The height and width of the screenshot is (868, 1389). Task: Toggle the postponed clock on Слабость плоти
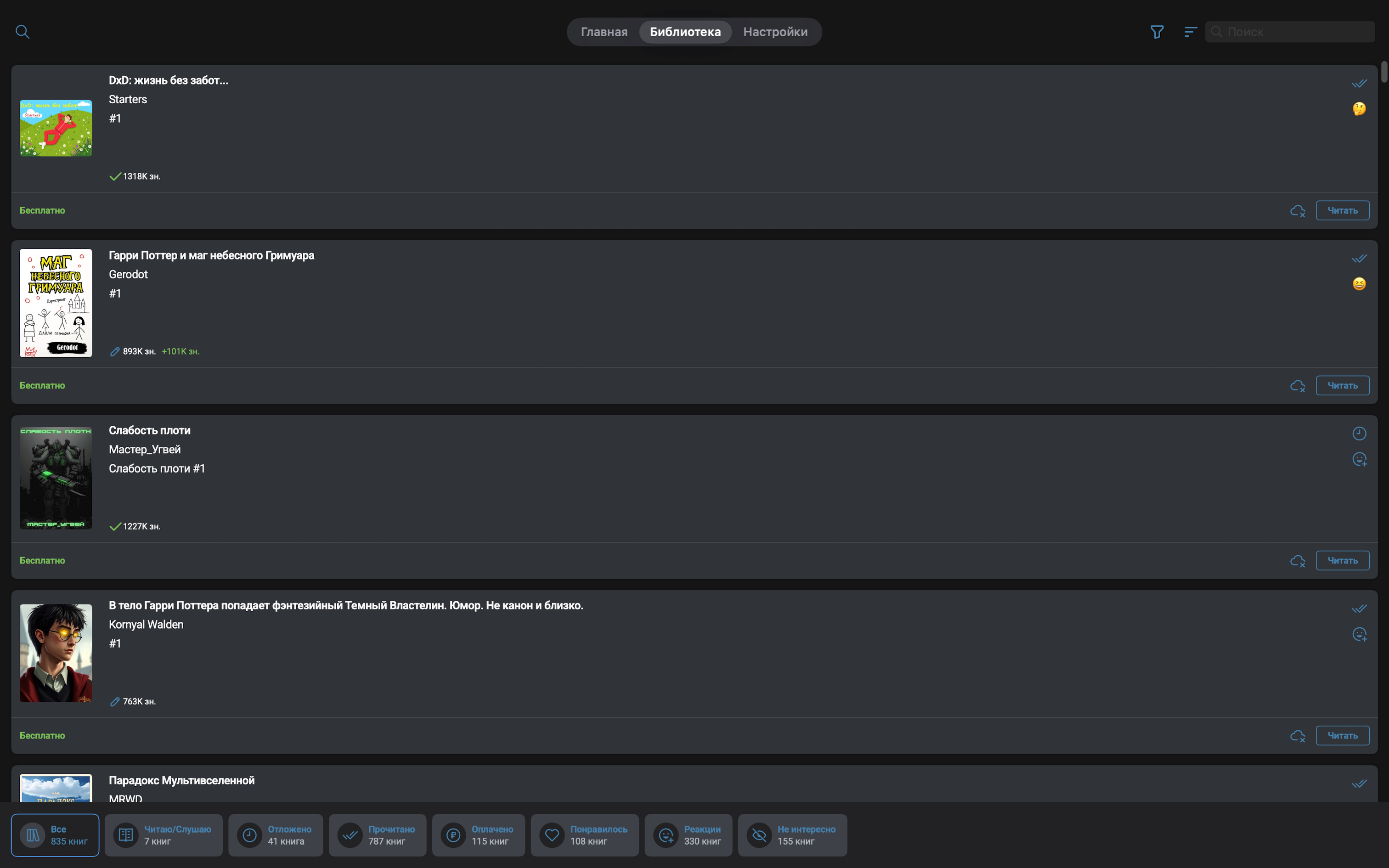coord(1359,434)
